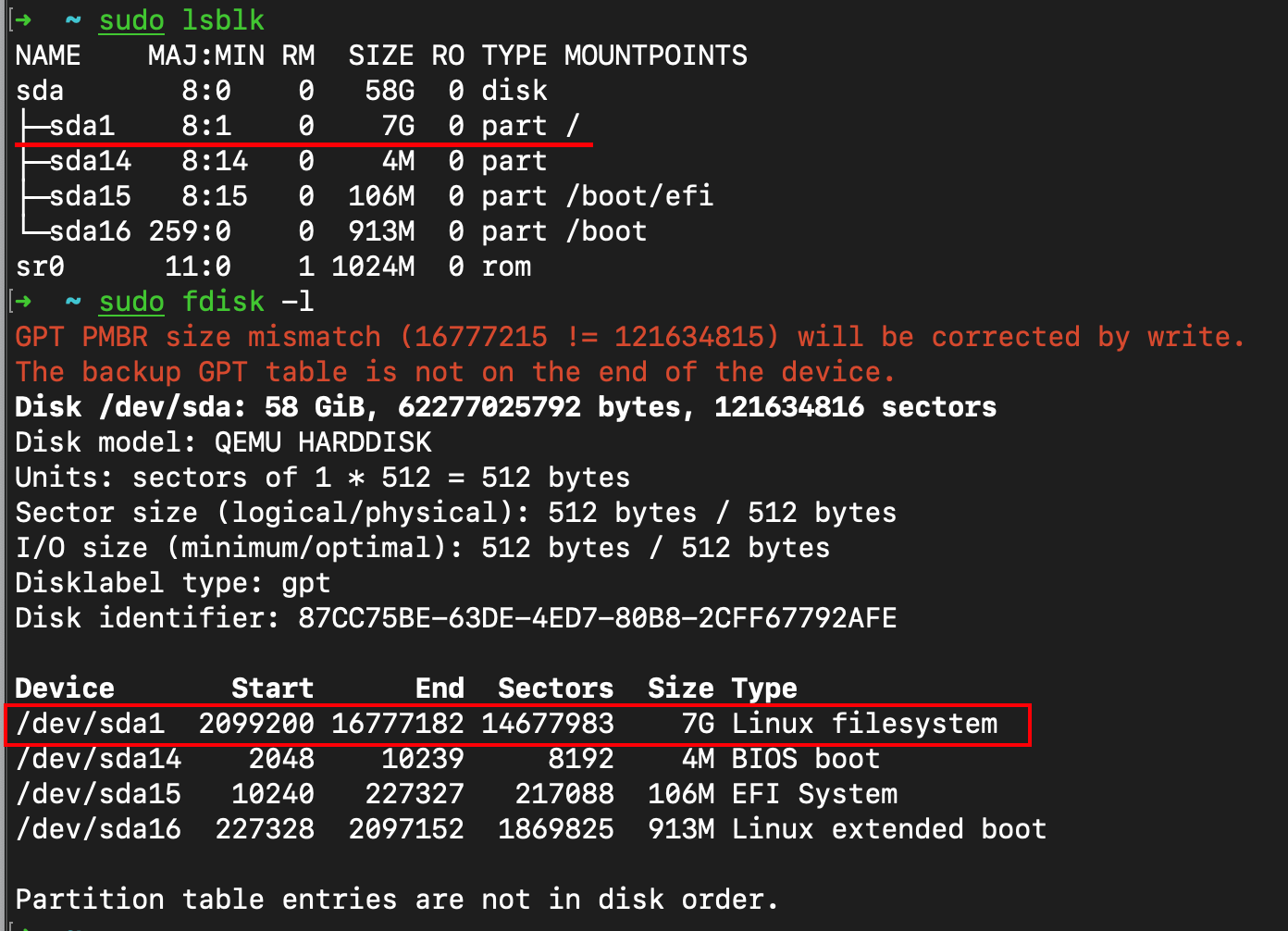
Task: Click sda16 in the lsblk tree
Action: [x=90, y=231]
